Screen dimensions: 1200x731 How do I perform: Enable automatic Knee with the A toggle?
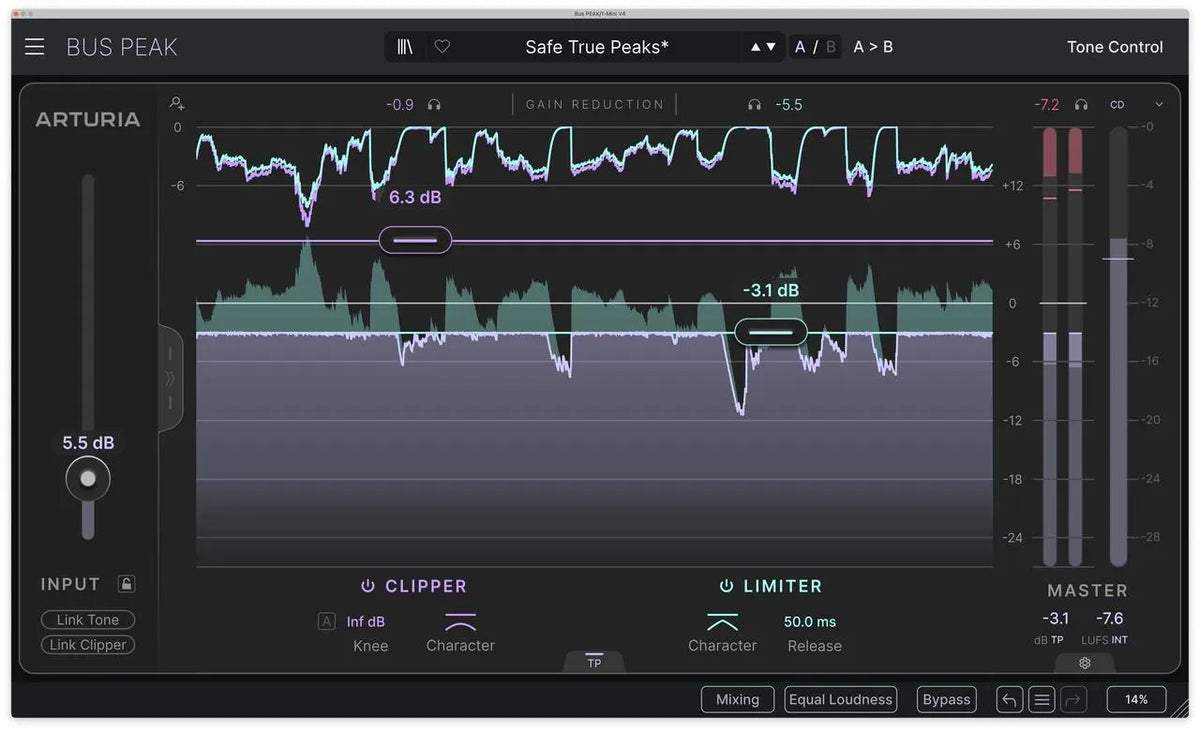click(326, 621)
